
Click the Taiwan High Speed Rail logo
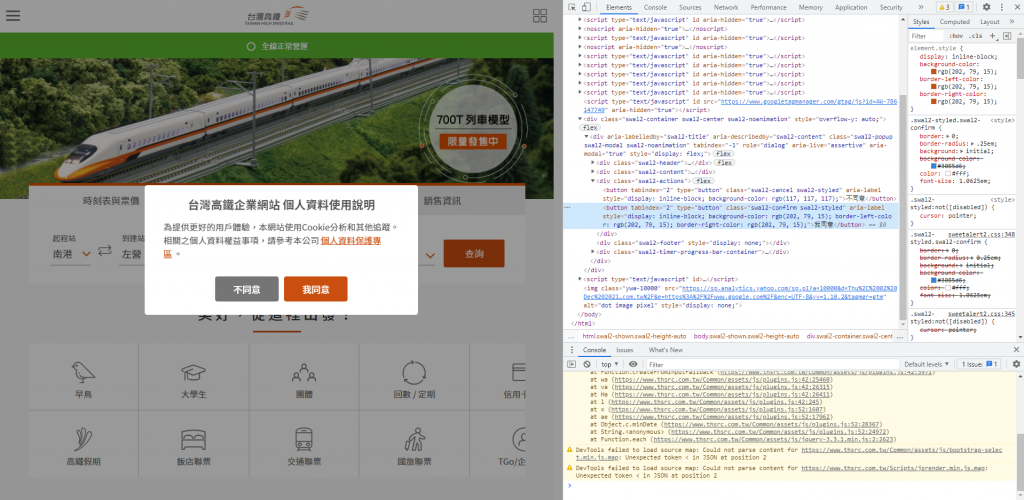(277, 16)
